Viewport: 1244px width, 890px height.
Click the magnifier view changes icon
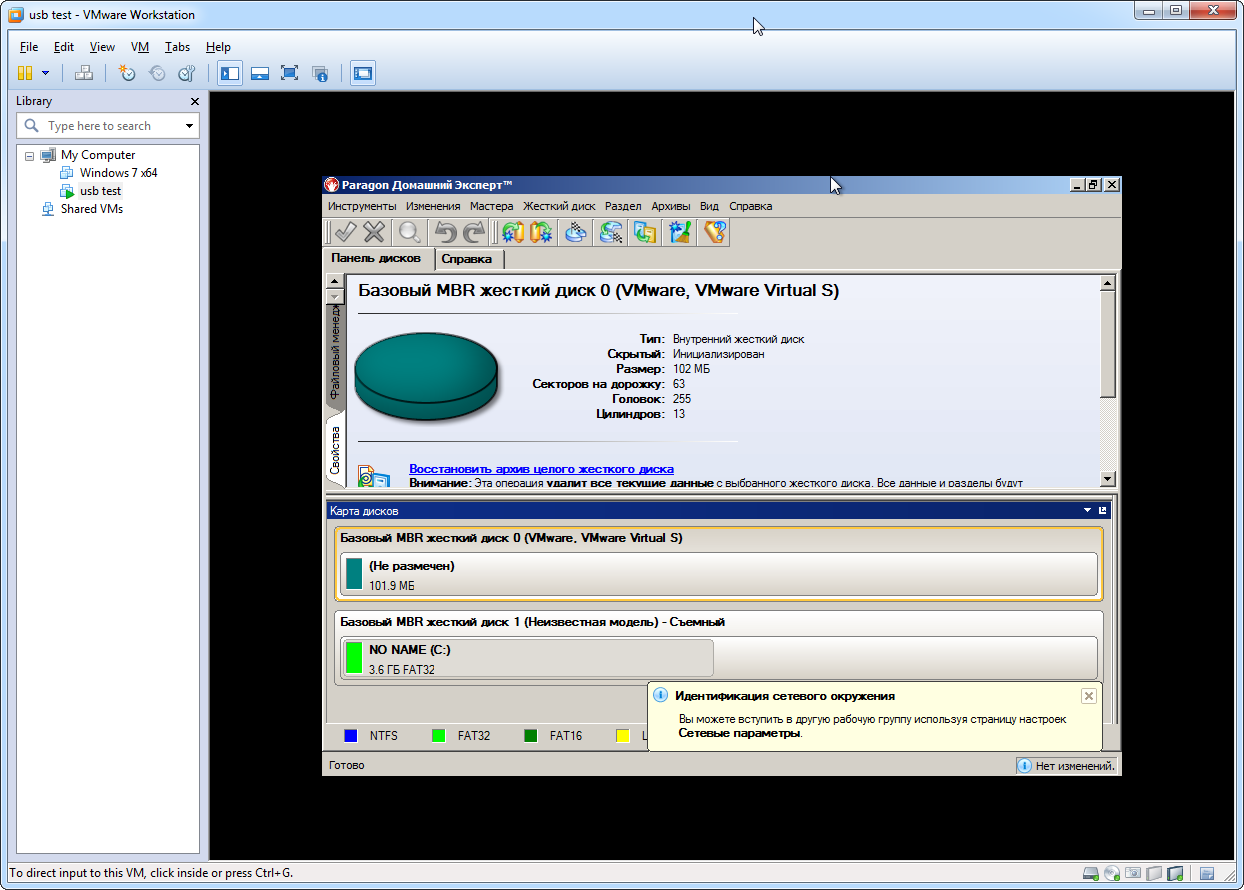point(409,232)
